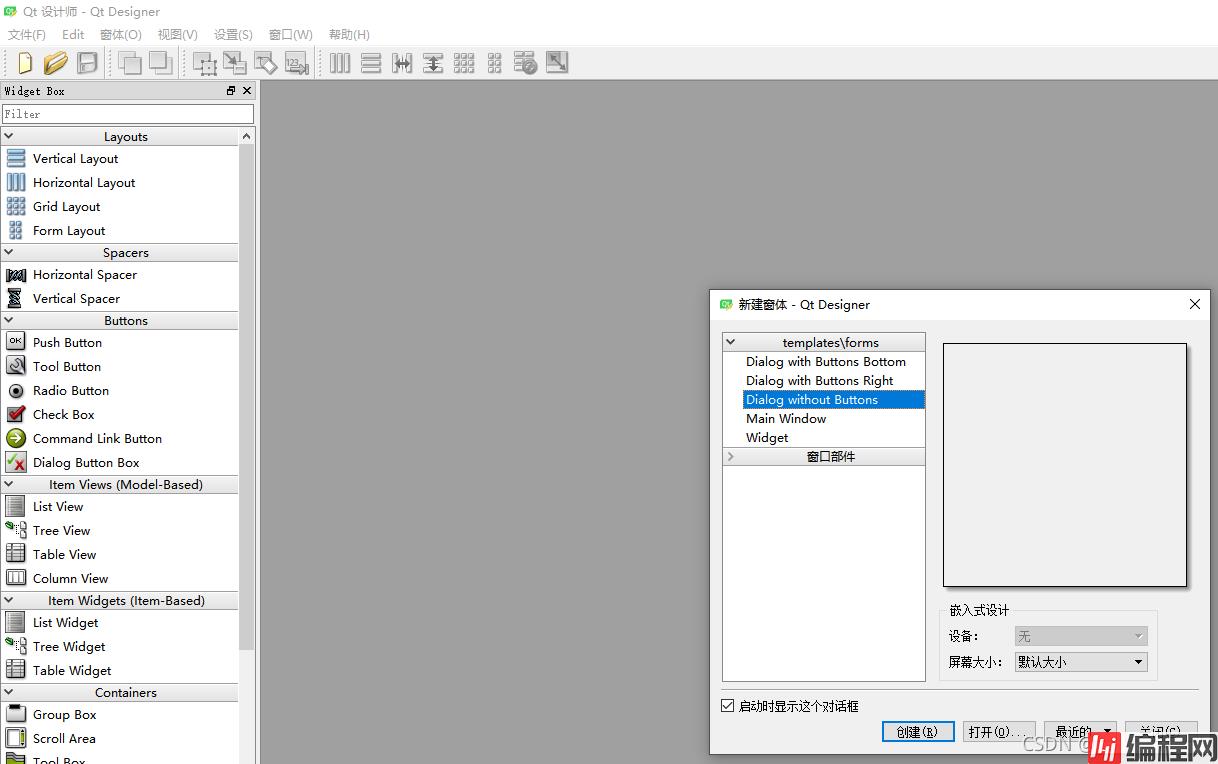Expand the 窗口部件 category in dialog

731,457
